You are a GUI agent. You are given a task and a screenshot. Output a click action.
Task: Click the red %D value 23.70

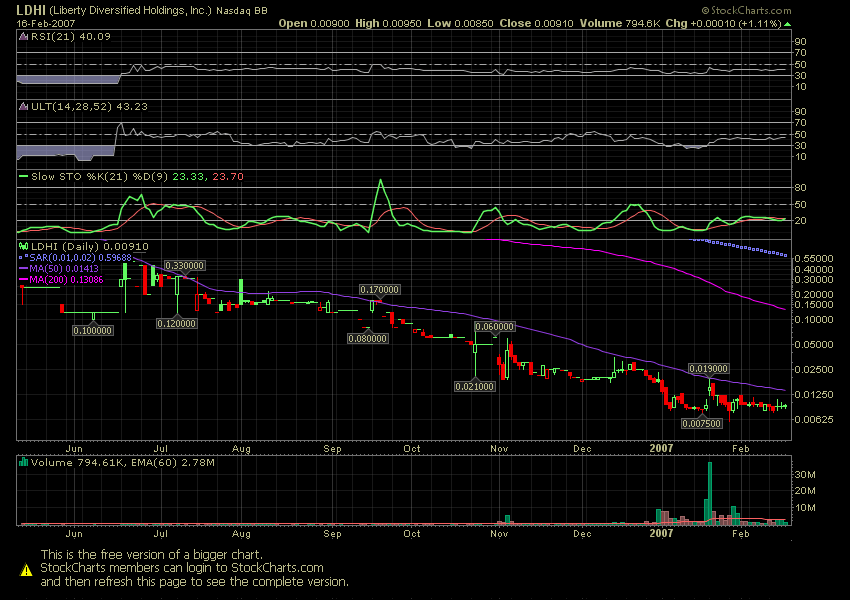(x=228, y=177)
